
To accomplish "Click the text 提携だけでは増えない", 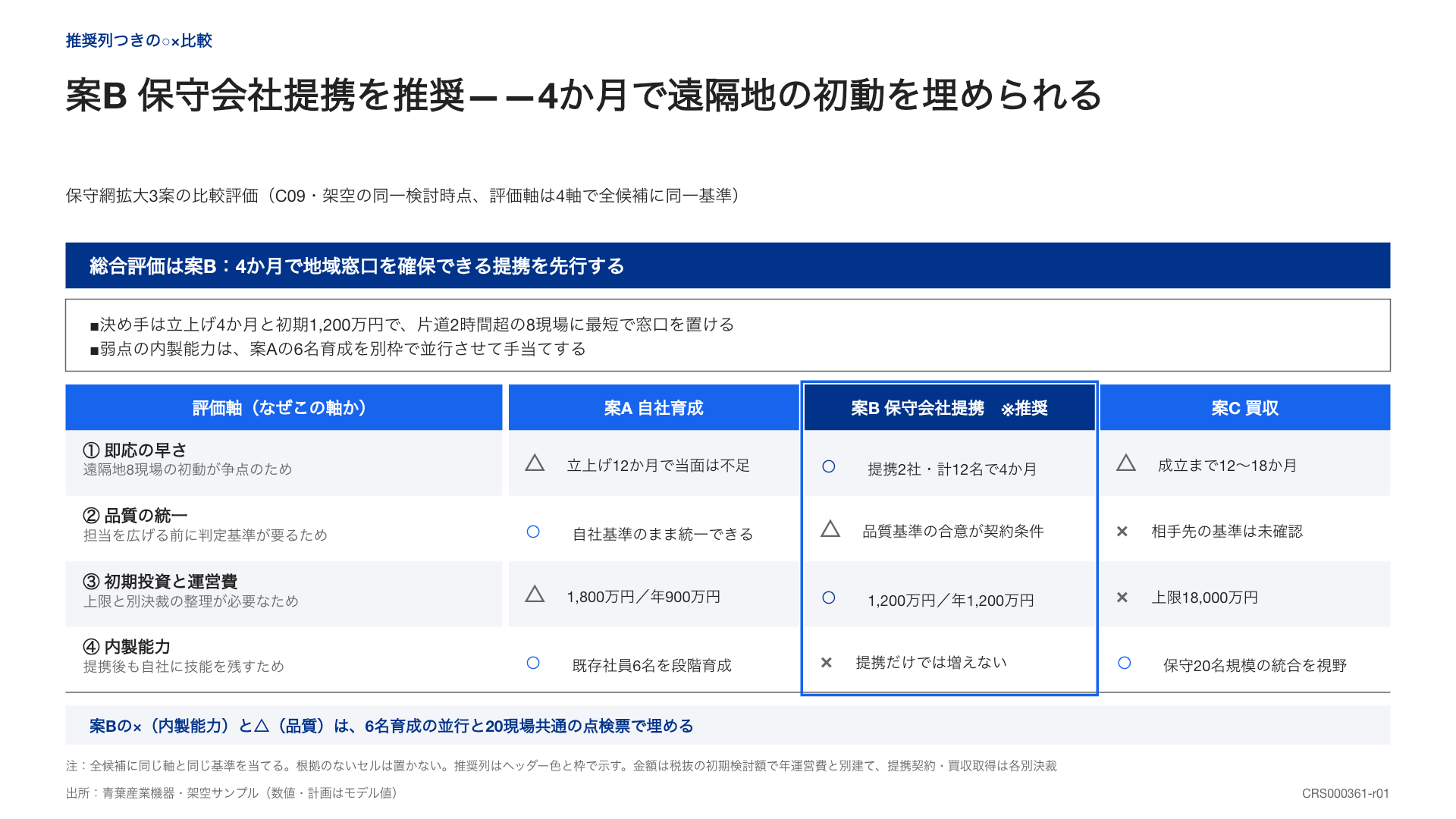I will click(x=931, y=663).
